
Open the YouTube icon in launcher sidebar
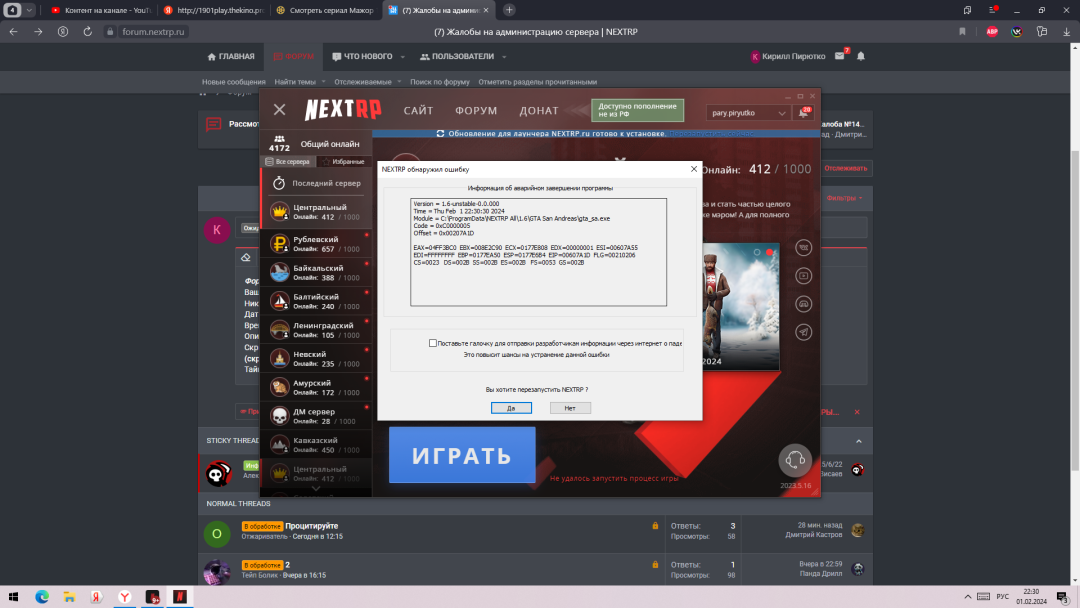point(804,276)
